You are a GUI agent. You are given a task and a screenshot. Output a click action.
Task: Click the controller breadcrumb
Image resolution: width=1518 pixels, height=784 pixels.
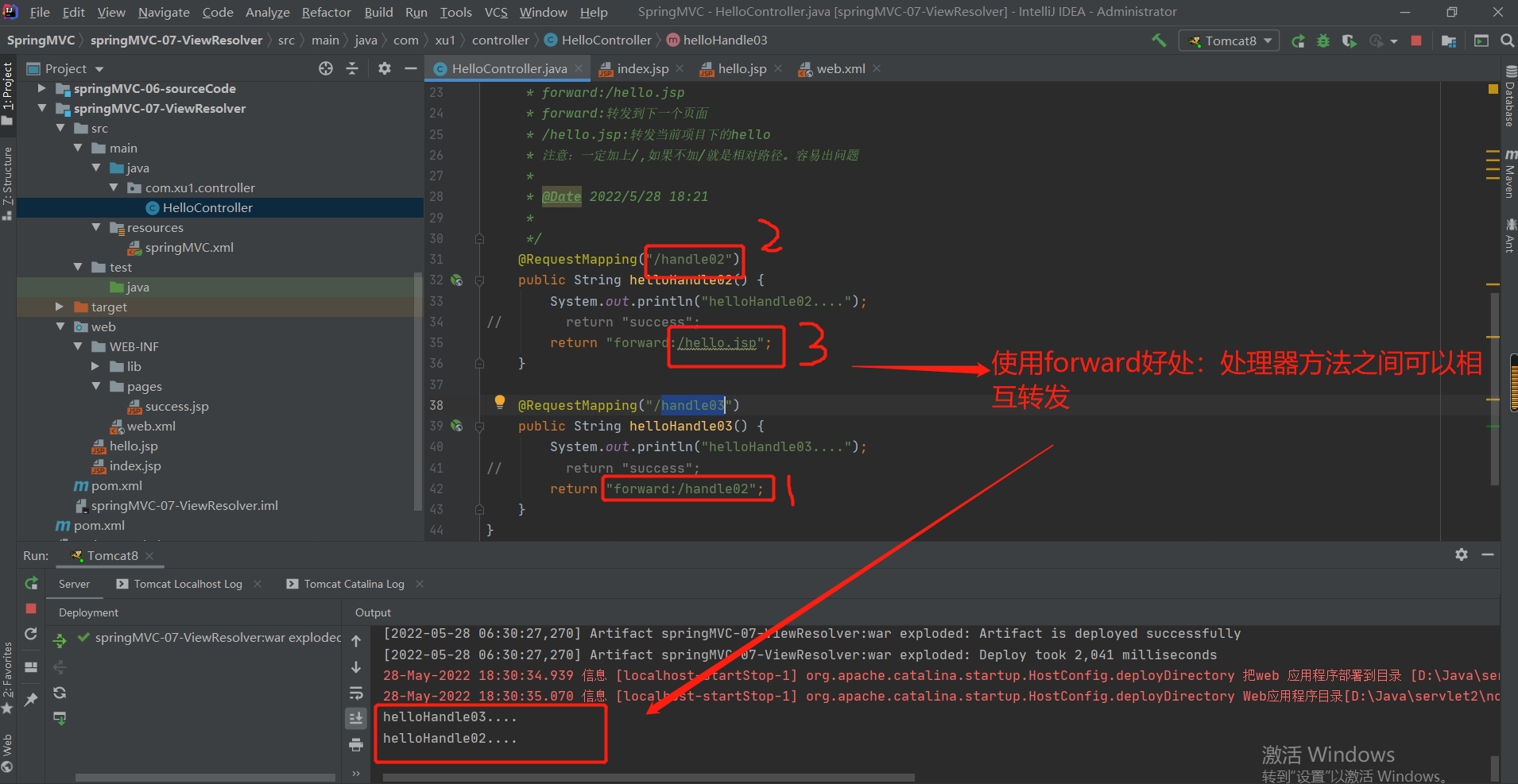pos(500,41)
